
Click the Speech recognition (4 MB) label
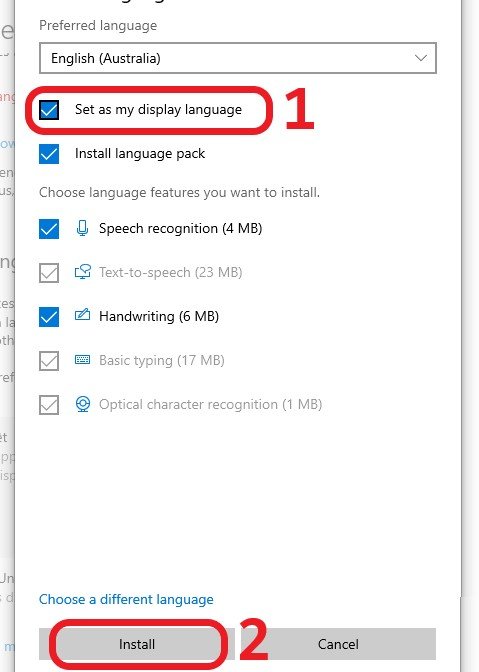tap(180, 228)
